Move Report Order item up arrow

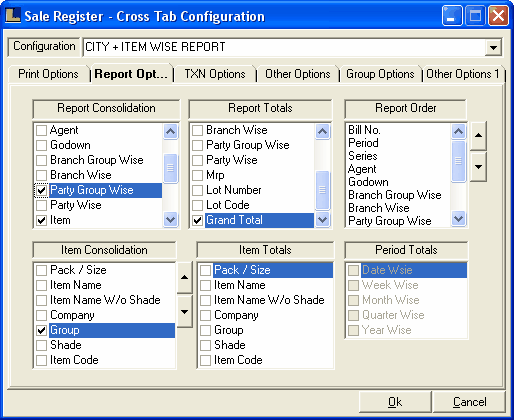coord(478,136)
